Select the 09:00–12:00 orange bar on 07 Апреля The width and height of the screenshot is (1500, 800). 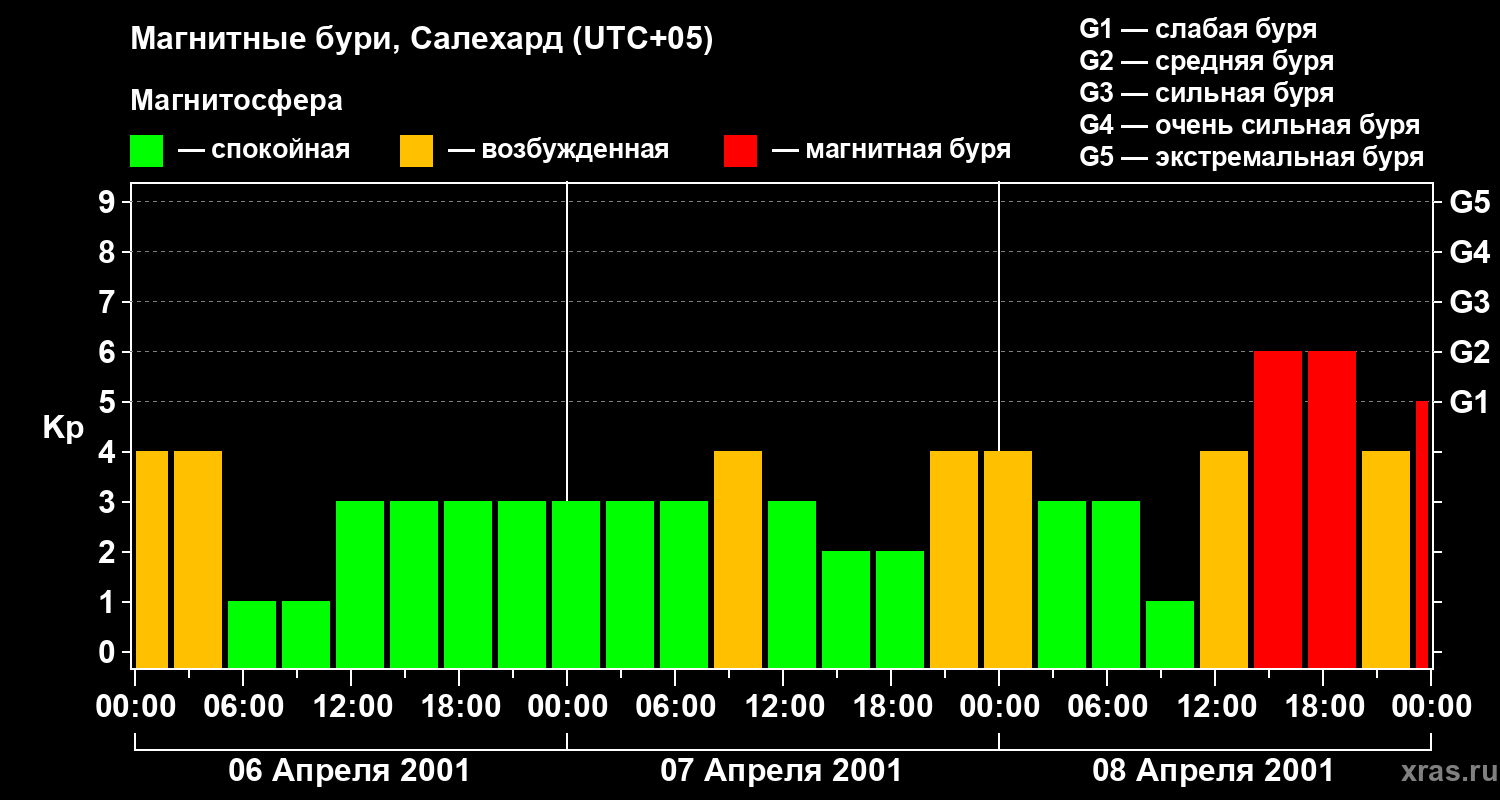pos(738,560)
